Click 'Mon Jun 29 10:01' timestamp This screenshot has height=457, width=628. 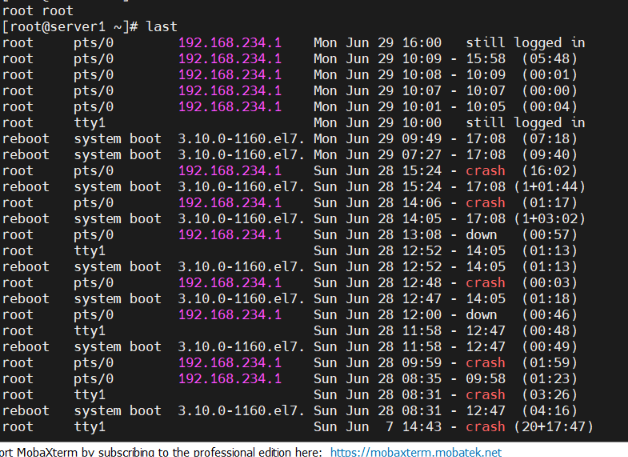click(377, 107)
